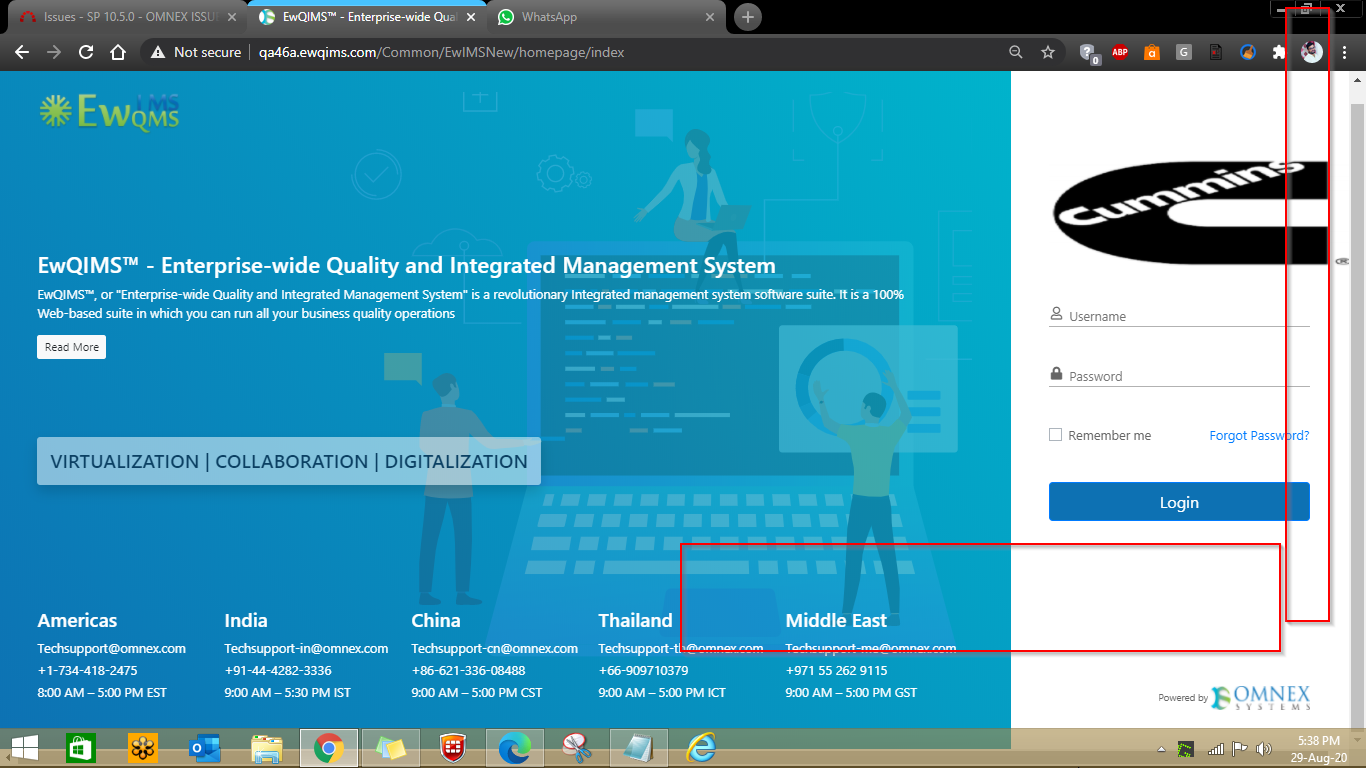Screen dimensions: 1366x768
Task: Close the WhatsApp tab
Action: click(x=711, y=17)
